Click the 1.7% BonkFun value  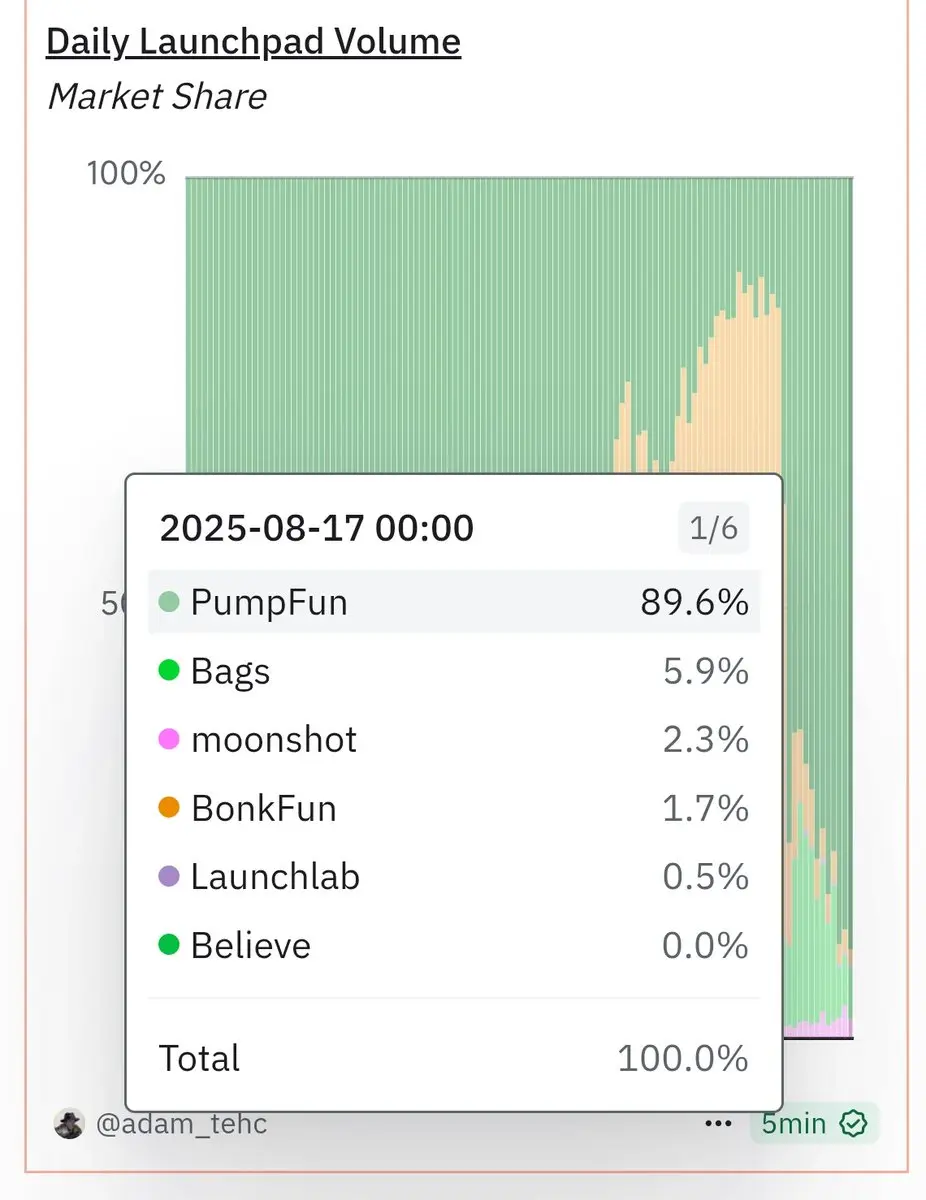[x=706, y=808]
